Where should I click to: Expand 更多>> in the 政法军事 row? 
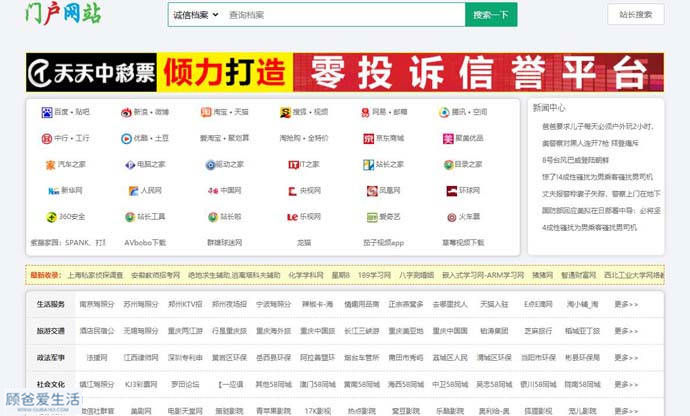pyautogui.click(x=626, y=358)
